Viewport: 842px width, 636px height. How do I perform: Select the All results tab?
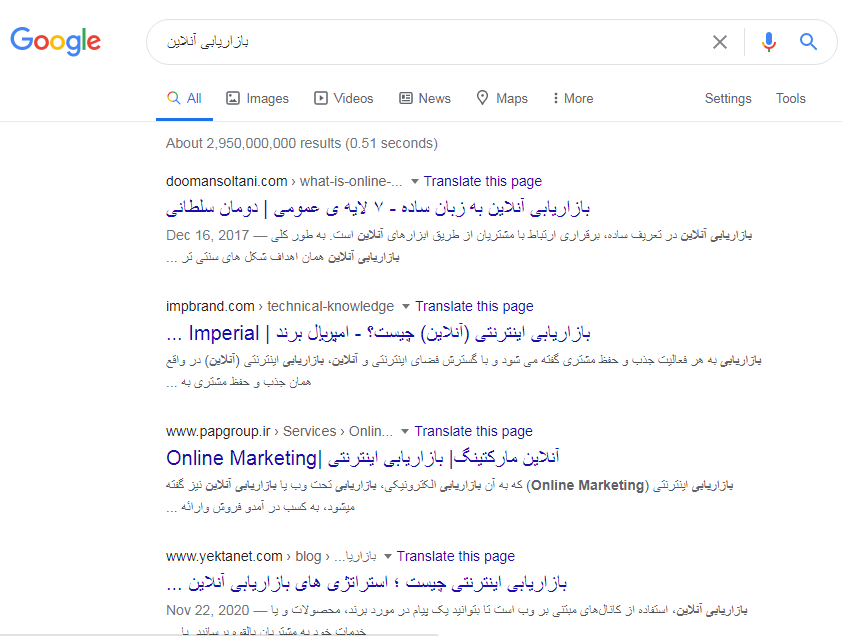pyautogui.click(x=184, y=98)
